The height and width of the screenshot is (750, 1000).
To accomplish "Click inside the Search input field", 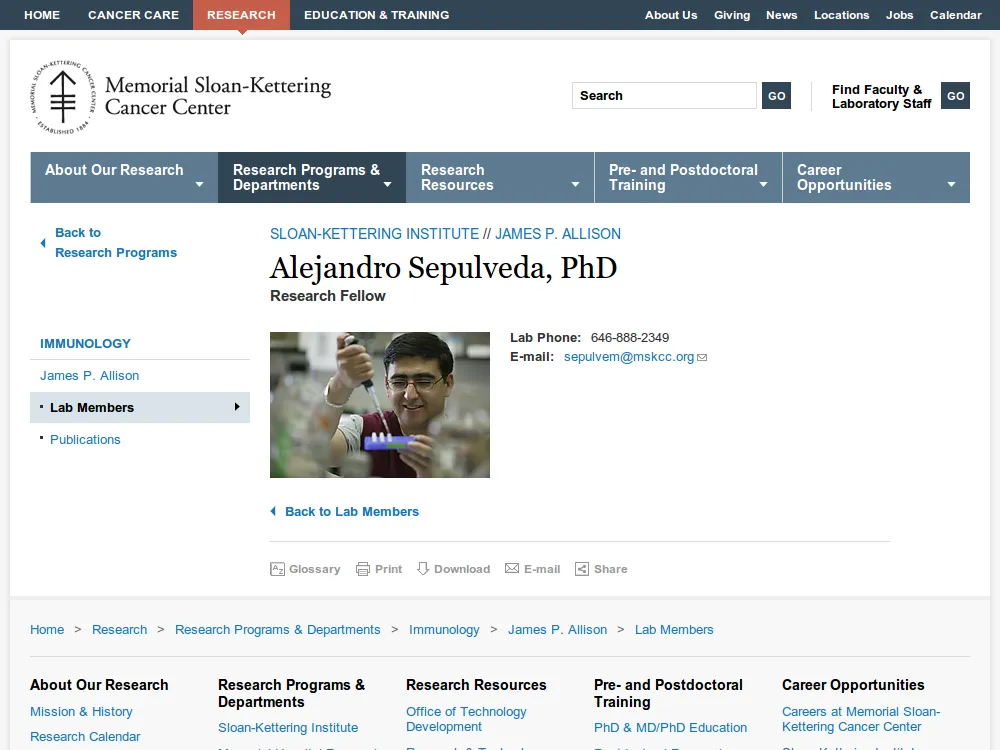I will coord(664,96).
